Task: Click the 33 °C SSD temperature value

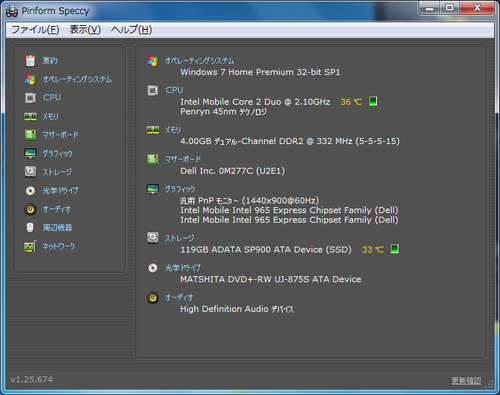Action: (x=373, y=250)
